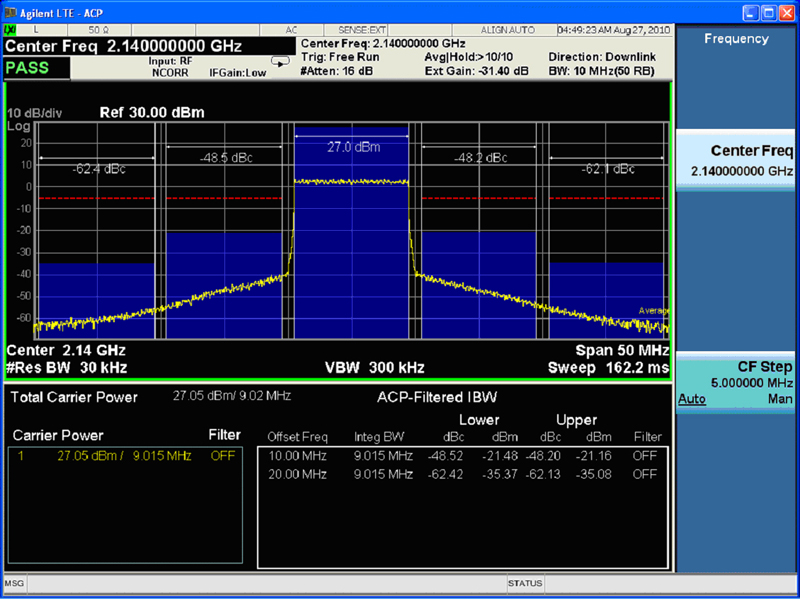Click the Center Freq entry field
This screenshot has height=601, width=800.
(x=140, y=45)
